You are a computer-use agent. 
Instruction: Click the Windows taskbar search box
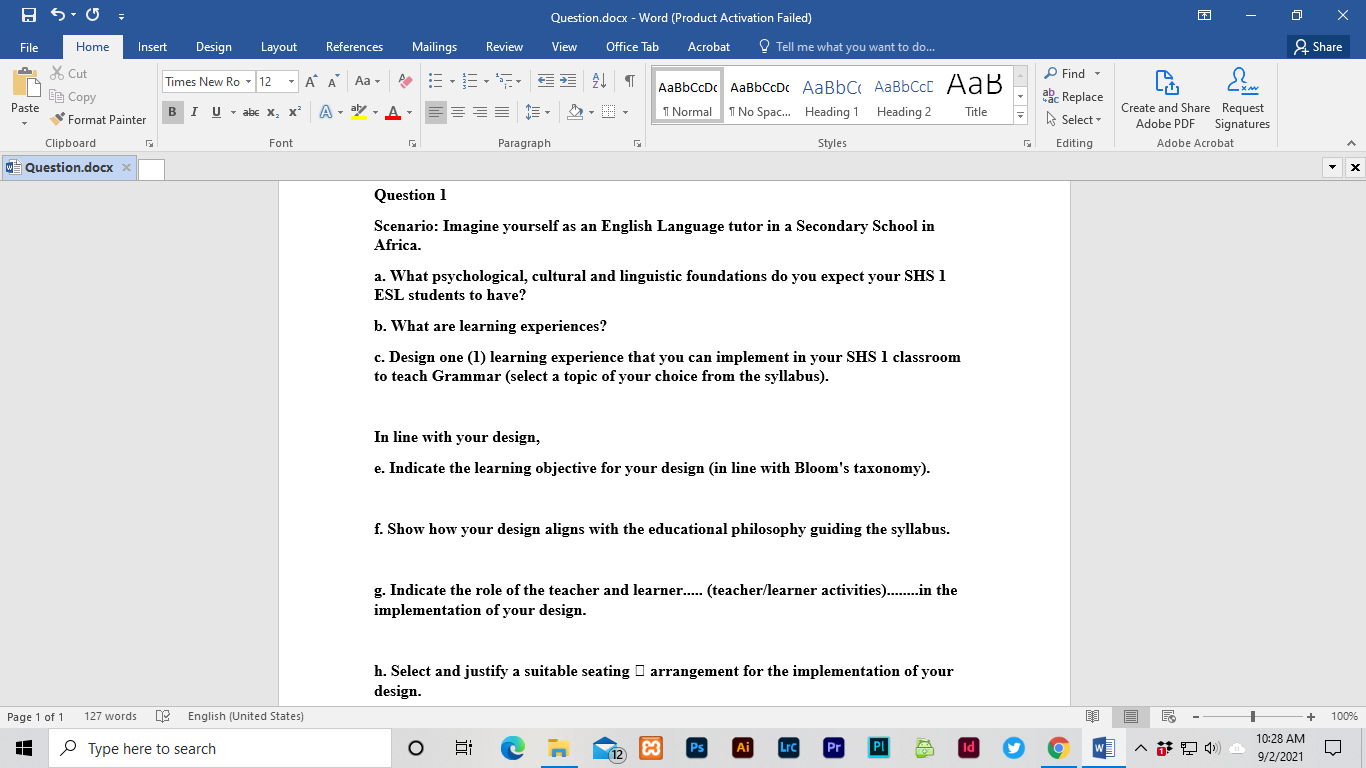tap(217, 748)
